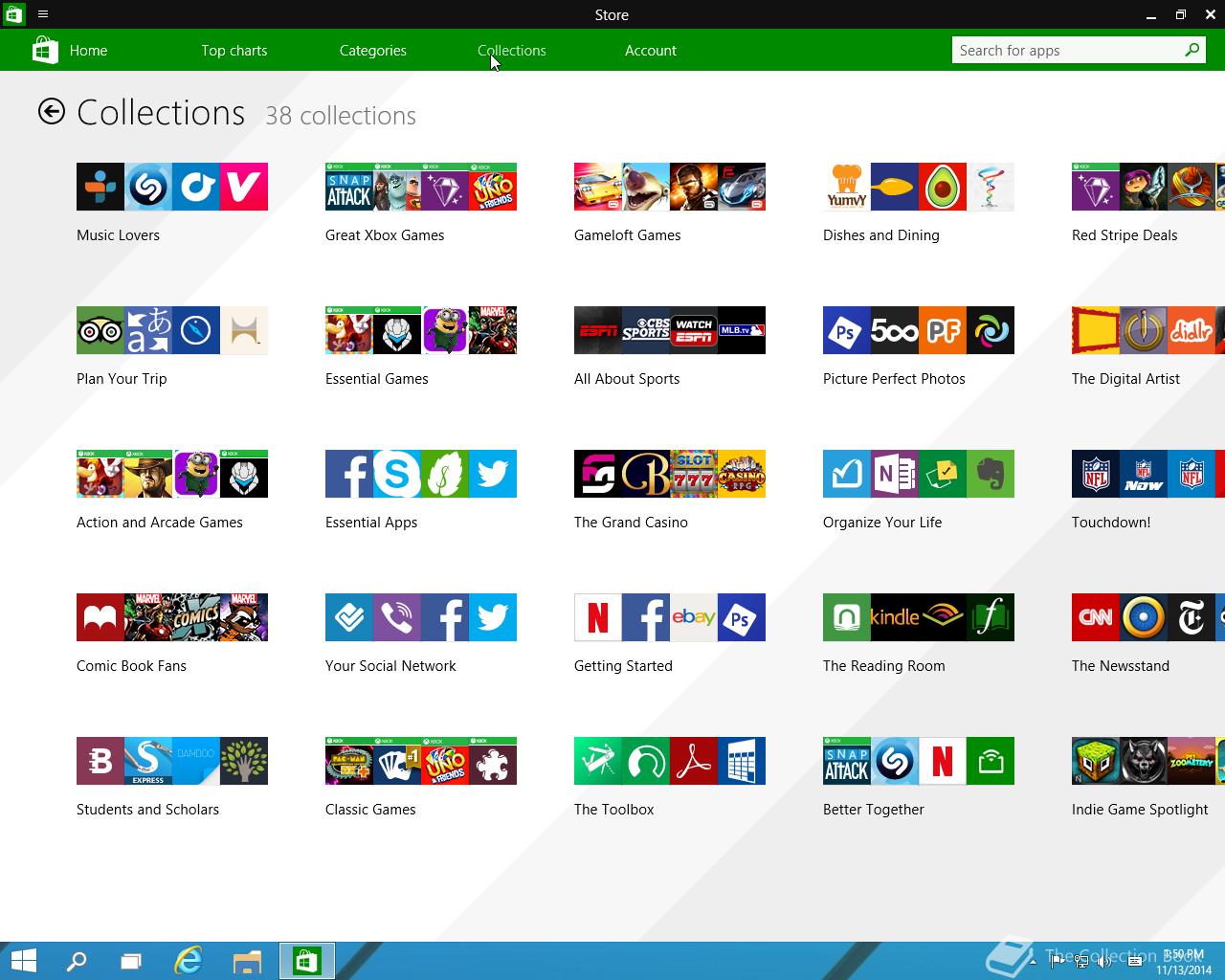Click the taskbar Search magnifier
The image size is (1225, 980).
tap(76, 961)
